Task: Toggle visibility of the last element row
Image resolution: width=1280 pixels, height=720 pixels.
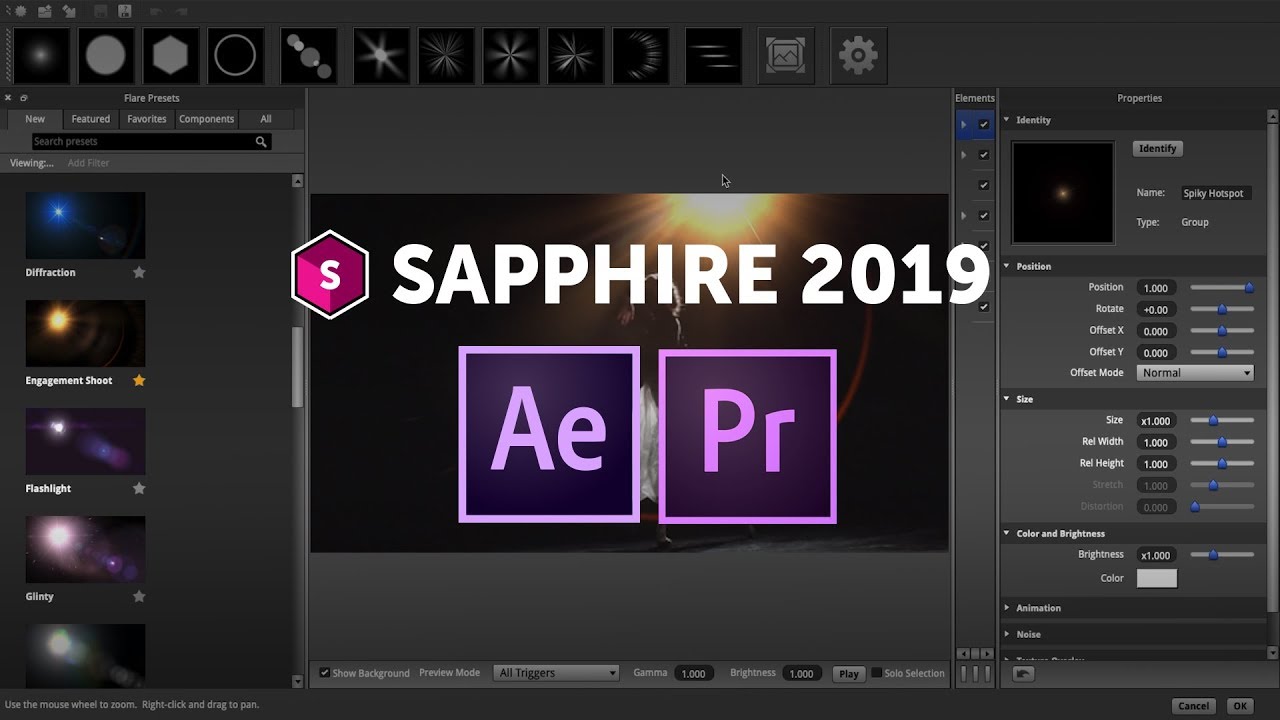Action: click(x=984, y=307)
